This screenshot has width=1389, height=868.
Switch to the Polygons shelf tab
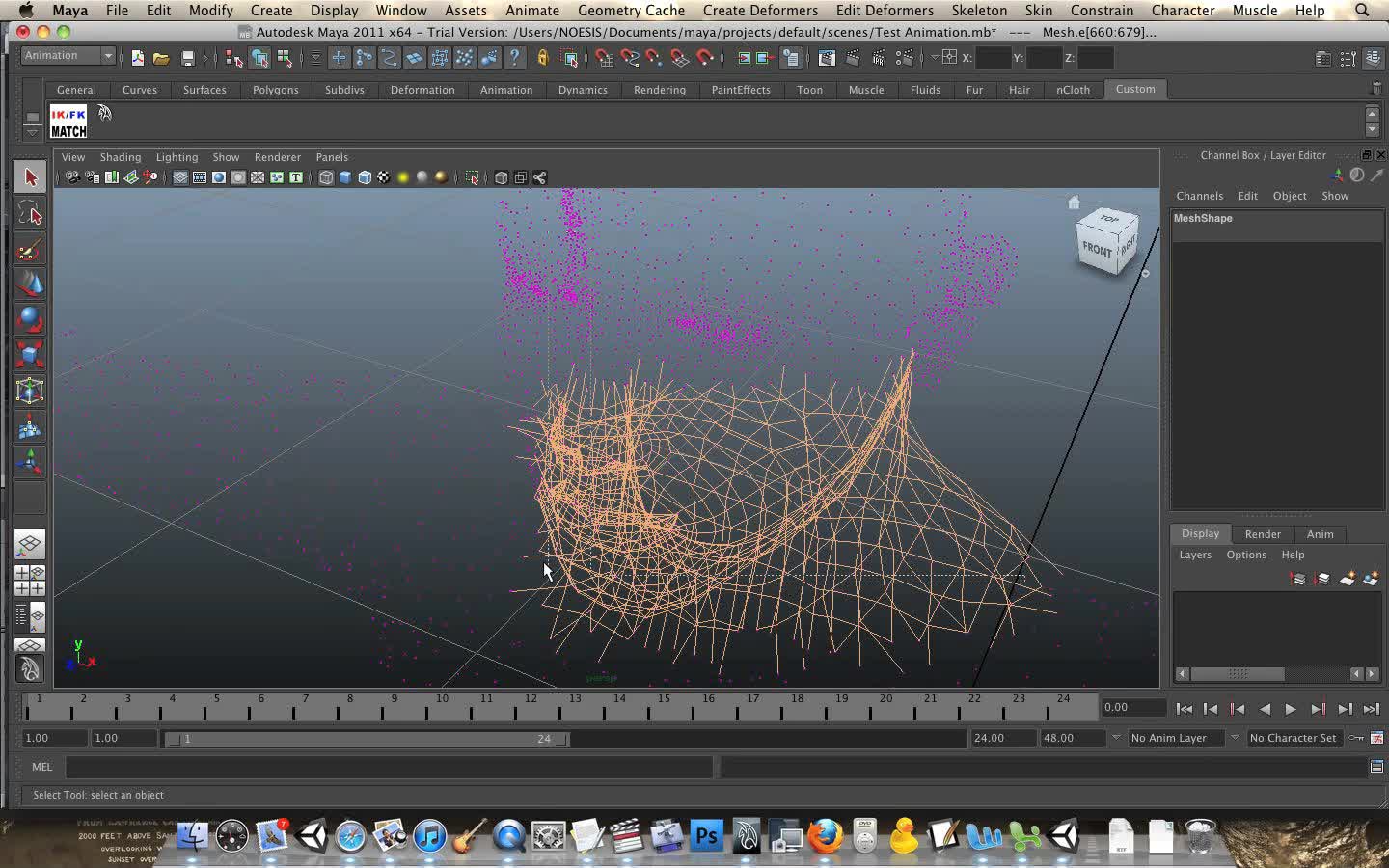pos(276,89)
